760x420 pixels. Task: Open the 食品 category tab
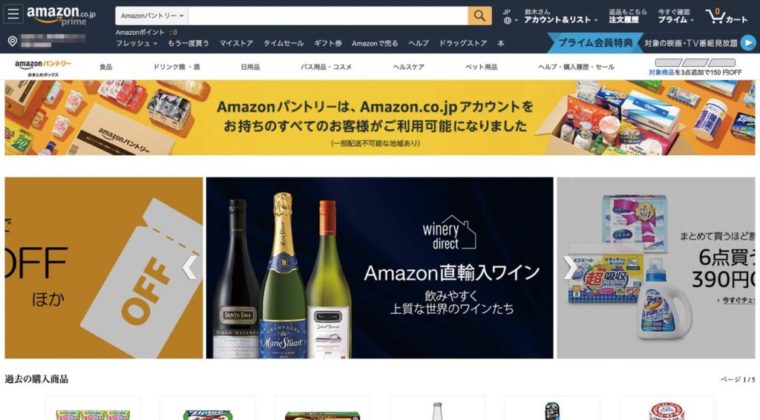[x=106, y=67]
